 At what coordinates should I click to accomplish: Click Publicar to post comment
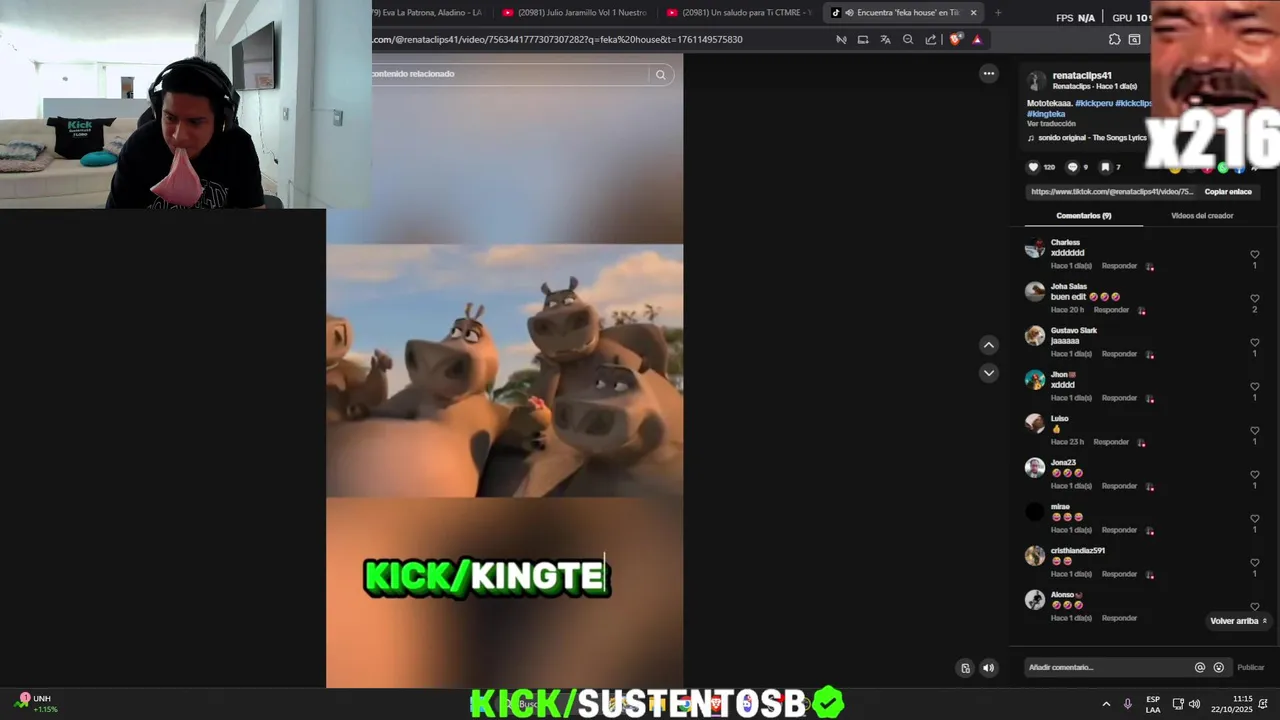[x=1250, y=667]
